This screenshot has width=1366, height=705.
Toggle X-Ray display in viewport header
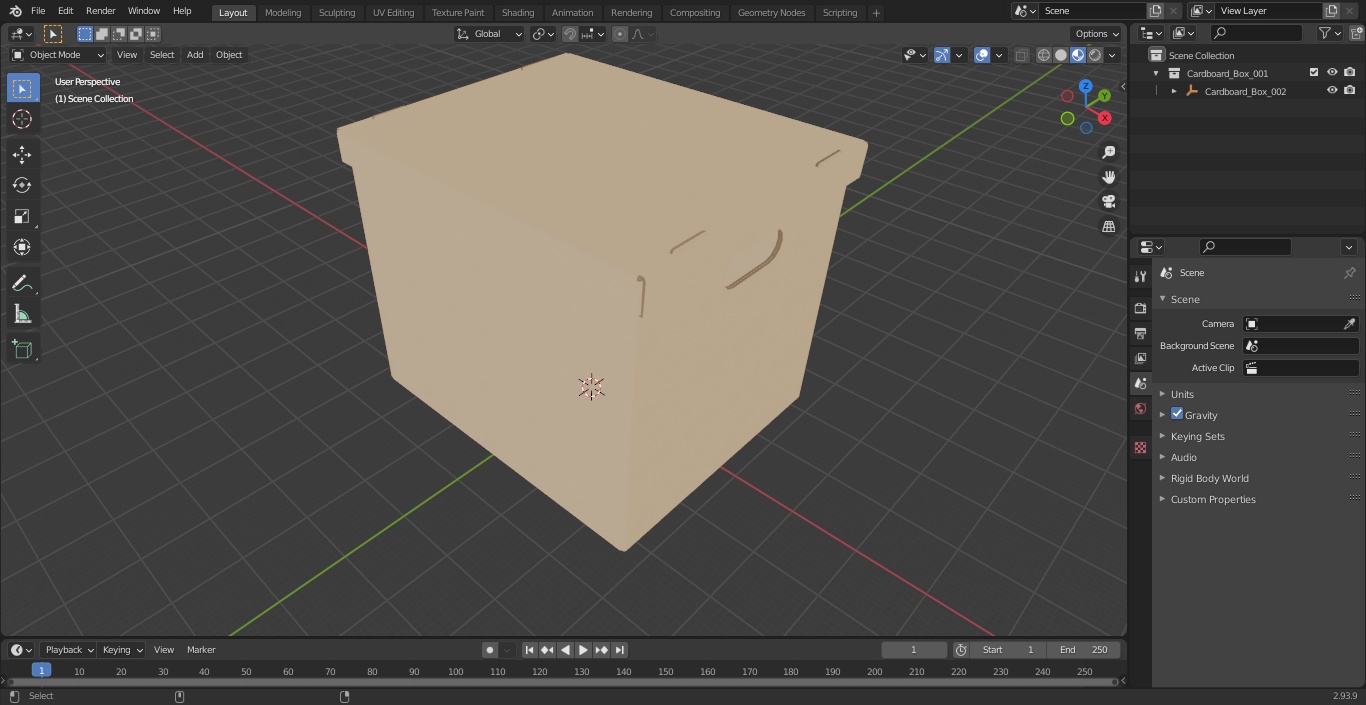click(x=1022, y=55)
